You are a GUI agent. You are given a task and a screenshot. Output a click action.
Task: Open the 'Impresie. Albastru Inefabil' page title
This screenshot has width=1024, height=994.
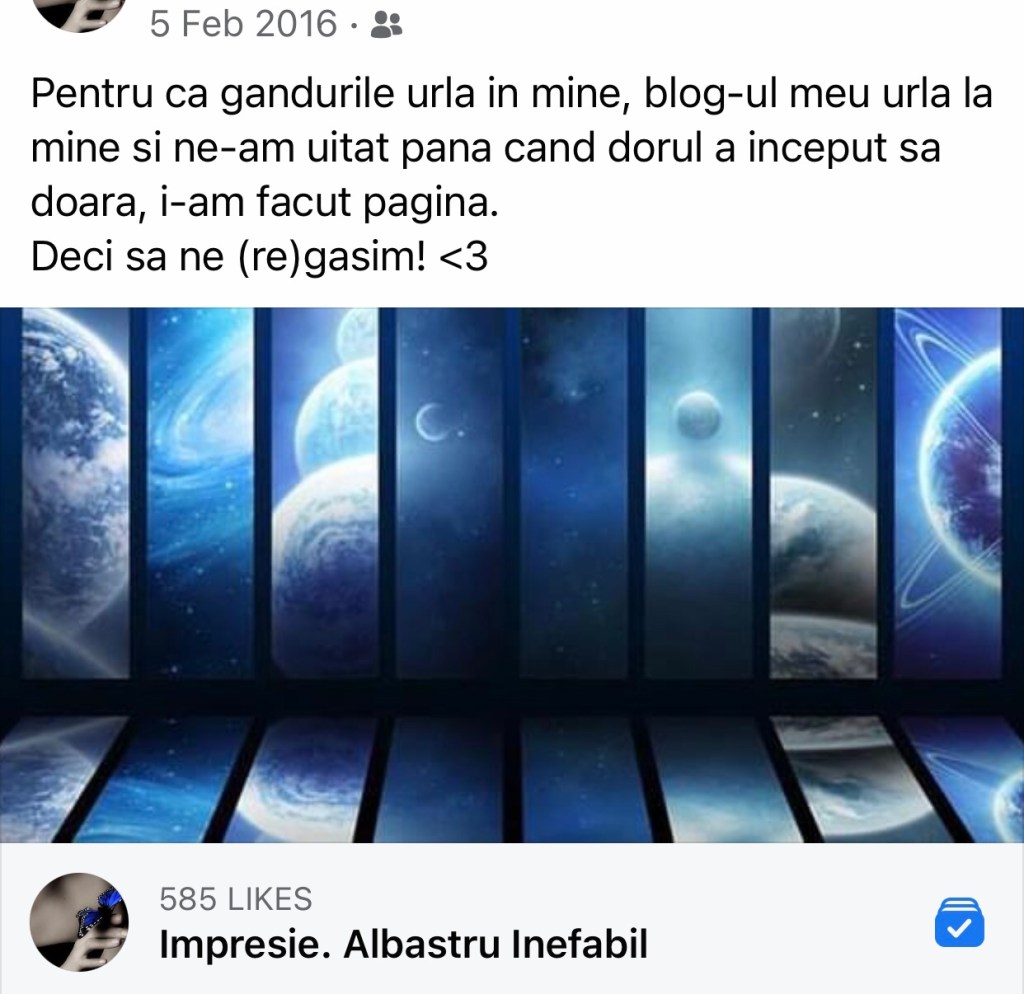click(x=404, y=944)
